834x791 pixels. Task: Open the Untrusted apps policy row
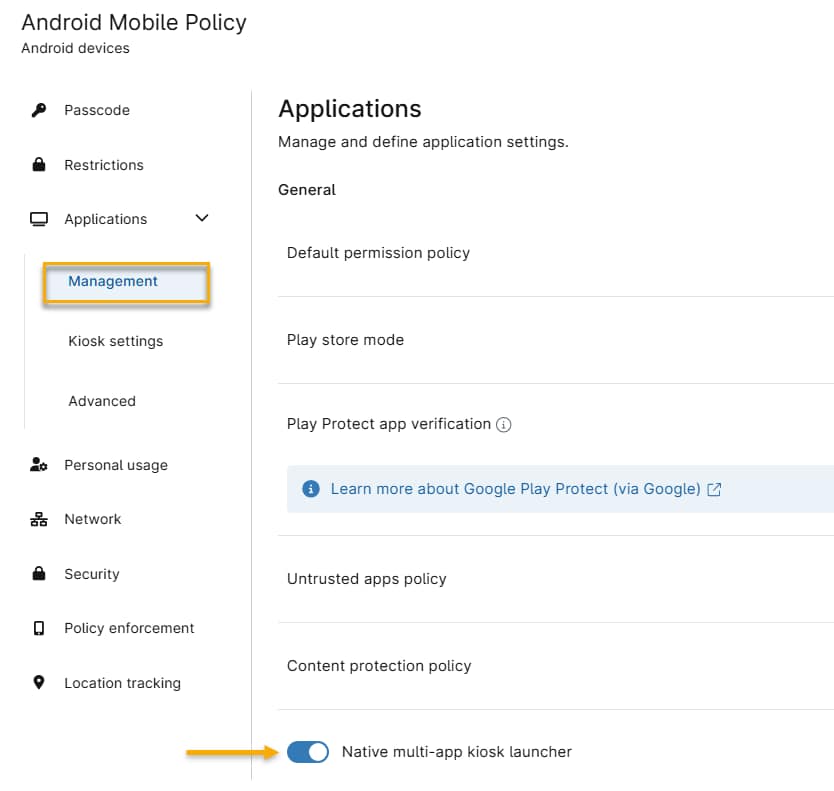click(x=556, y=579)
